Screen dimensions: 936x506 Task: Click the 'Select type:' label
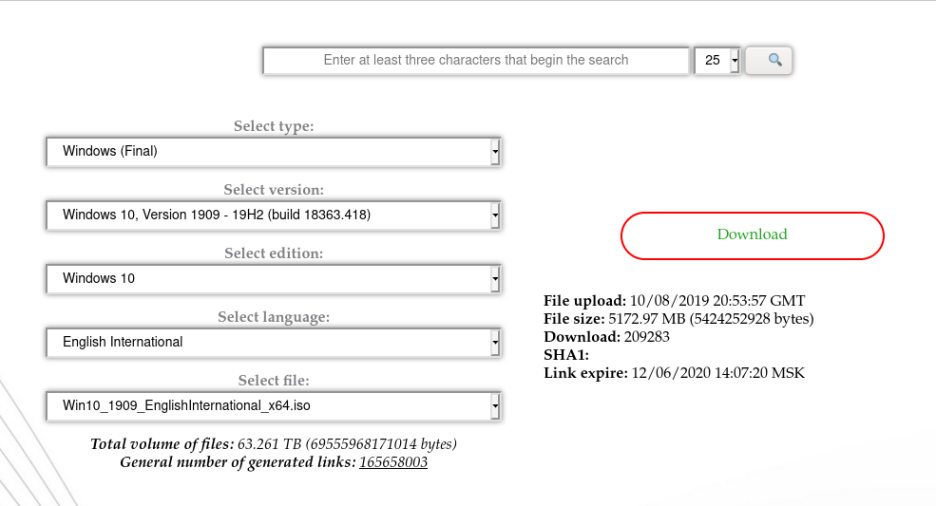coord(273,126)
